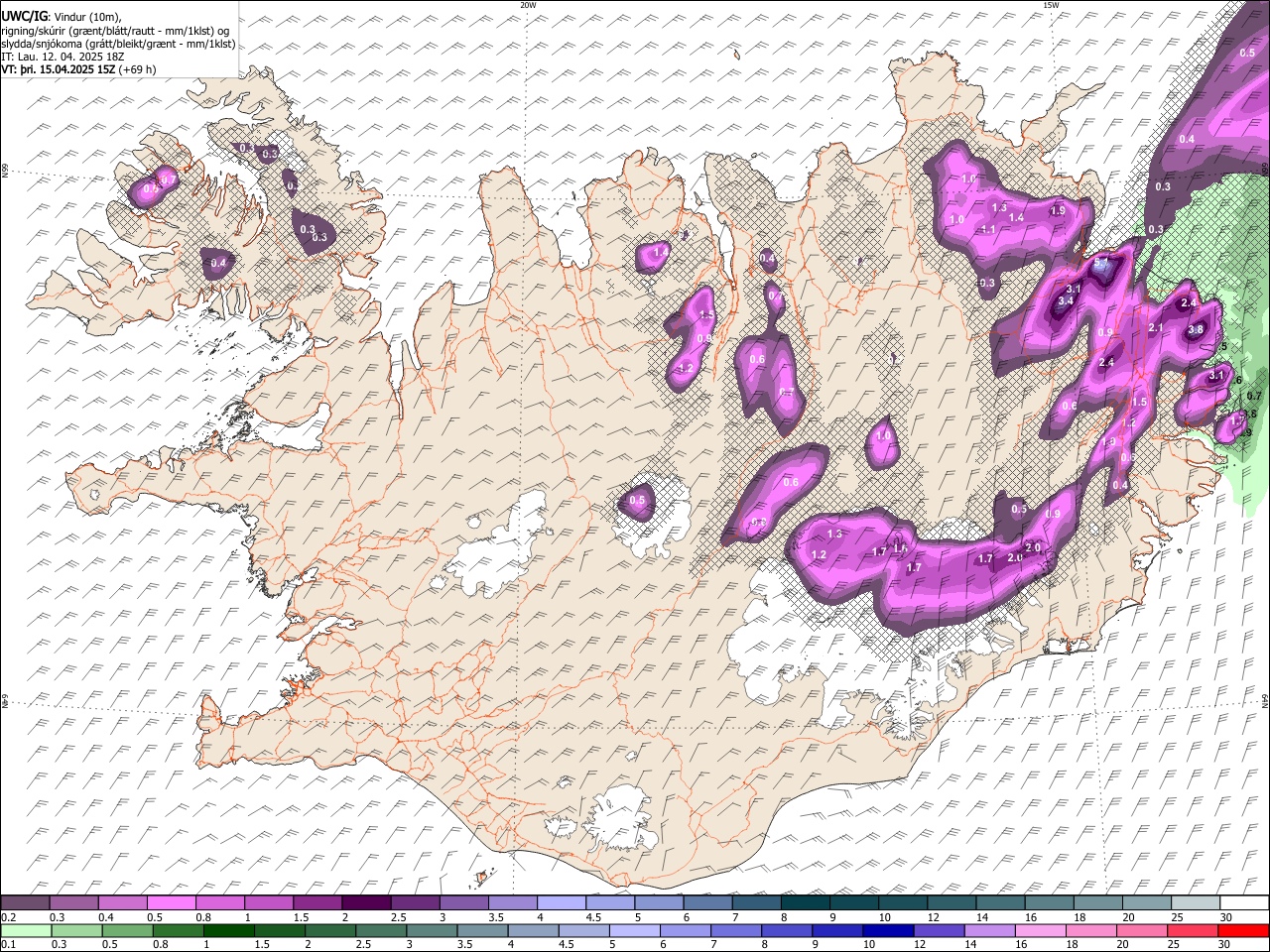
Task: Click the '3.8' precipitation value on map
Action: pos(1196,330)
